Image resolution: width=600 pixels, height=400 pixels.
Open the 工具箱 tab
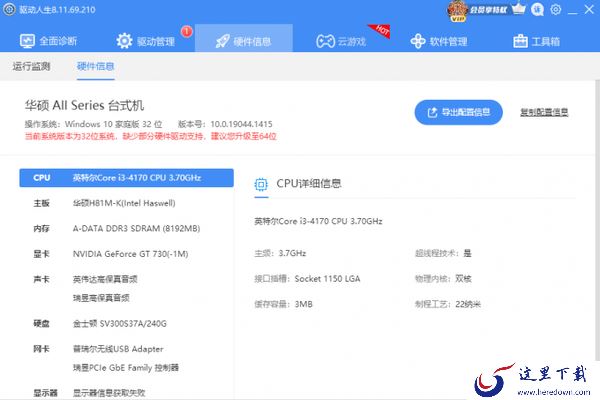[x=536, y=41]
